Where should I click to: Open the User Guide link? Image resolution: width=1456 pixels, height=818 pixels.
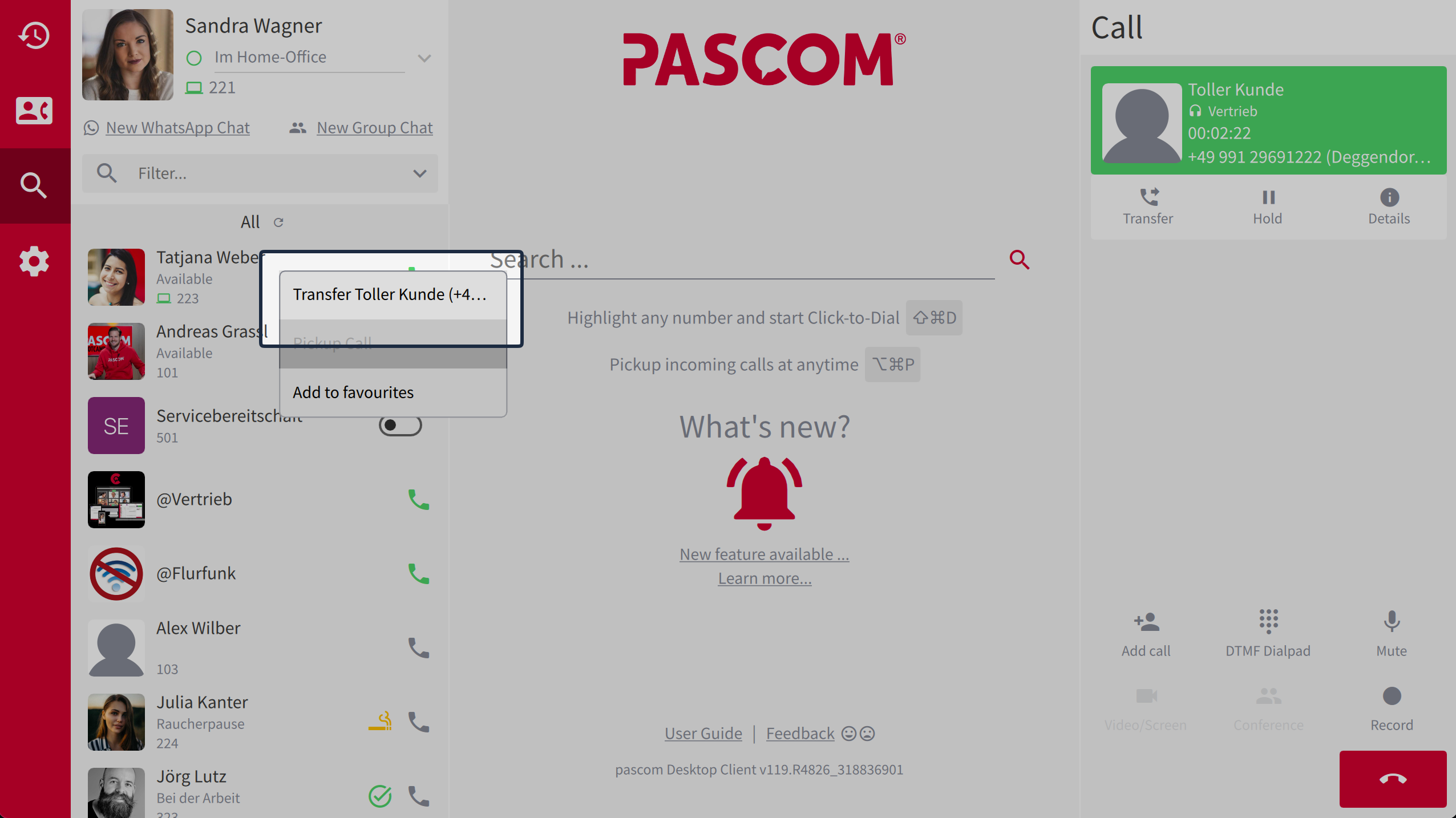pos(703,733)
